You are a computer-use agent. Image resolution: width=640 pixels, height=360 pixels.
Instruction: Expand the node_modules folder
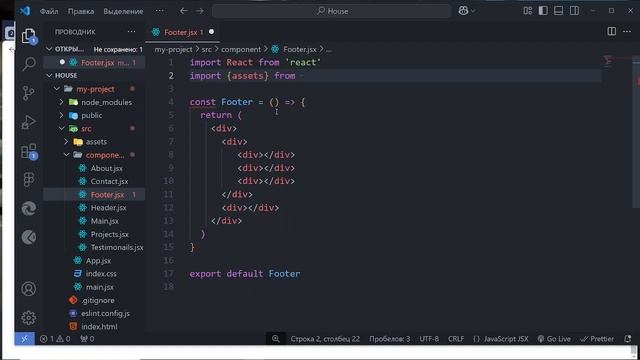point(61,102)
